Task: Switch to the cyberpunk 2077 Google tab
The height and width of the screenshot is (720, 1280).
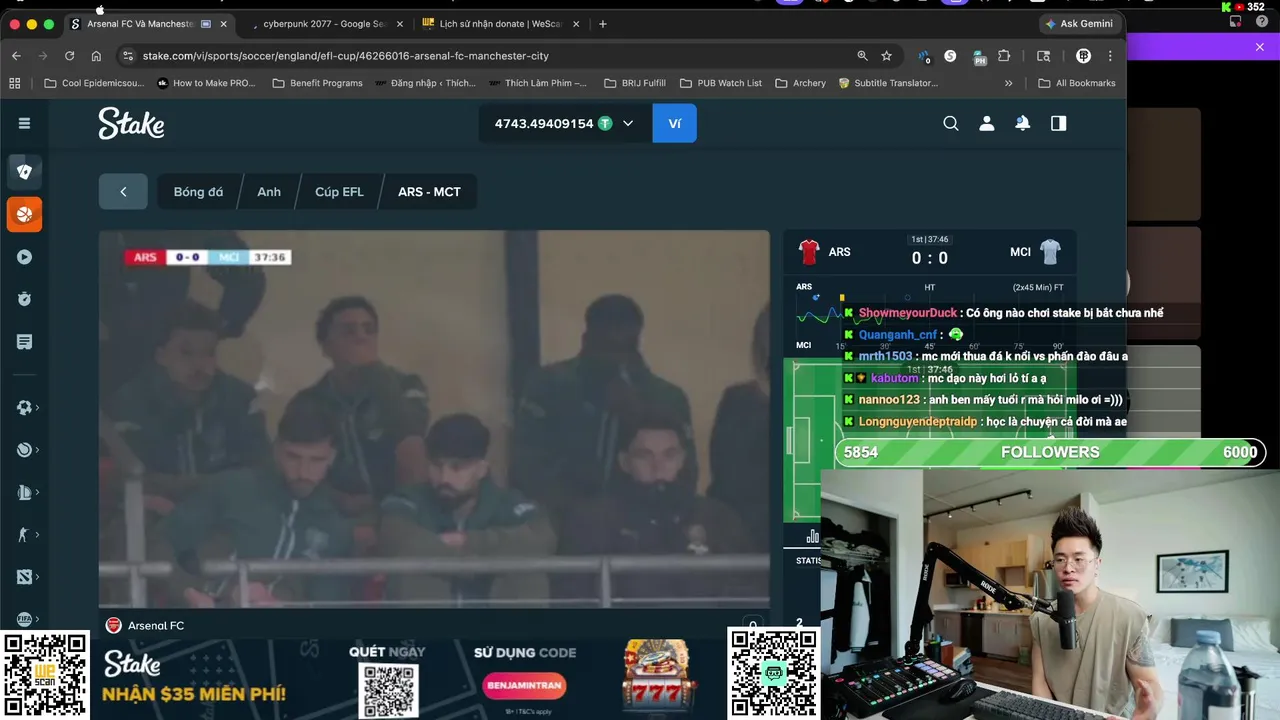Action: 325,23
